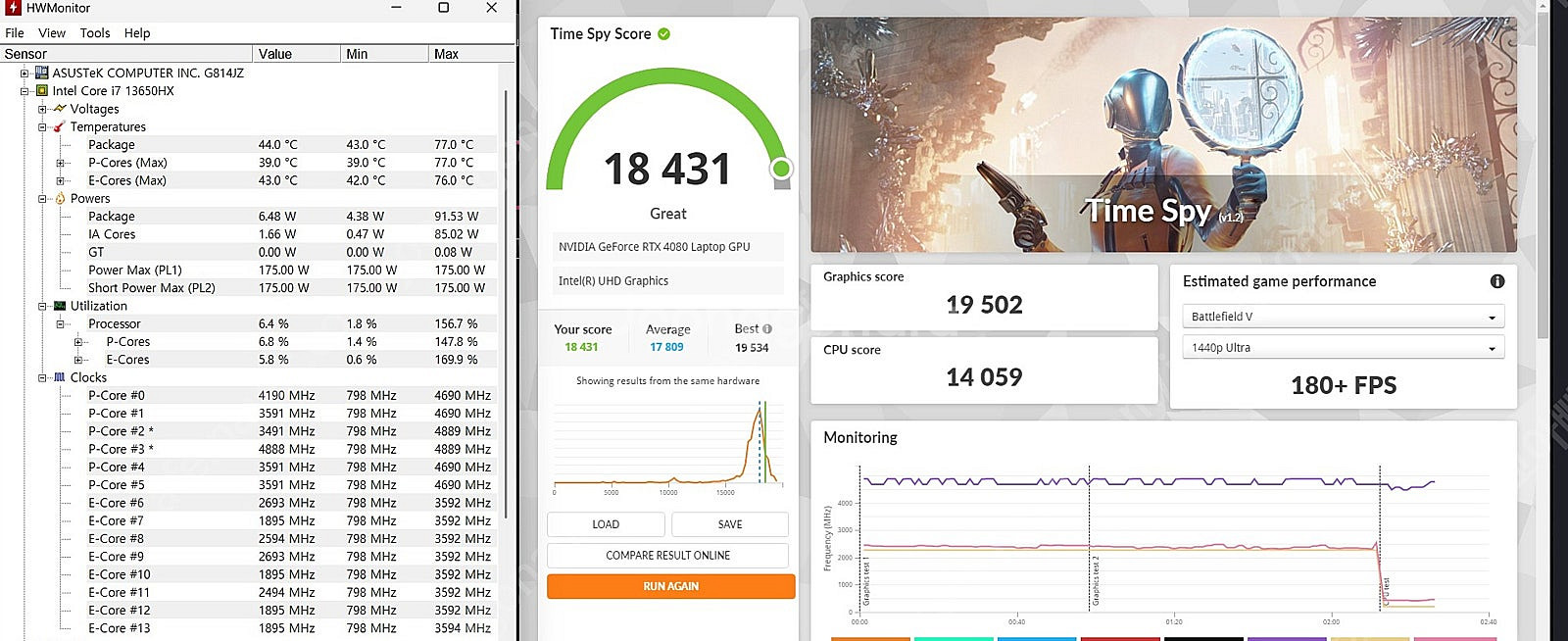The image size is (1568, 641).
Task: Open the Tools menu
Action: [x=95, y=33]
